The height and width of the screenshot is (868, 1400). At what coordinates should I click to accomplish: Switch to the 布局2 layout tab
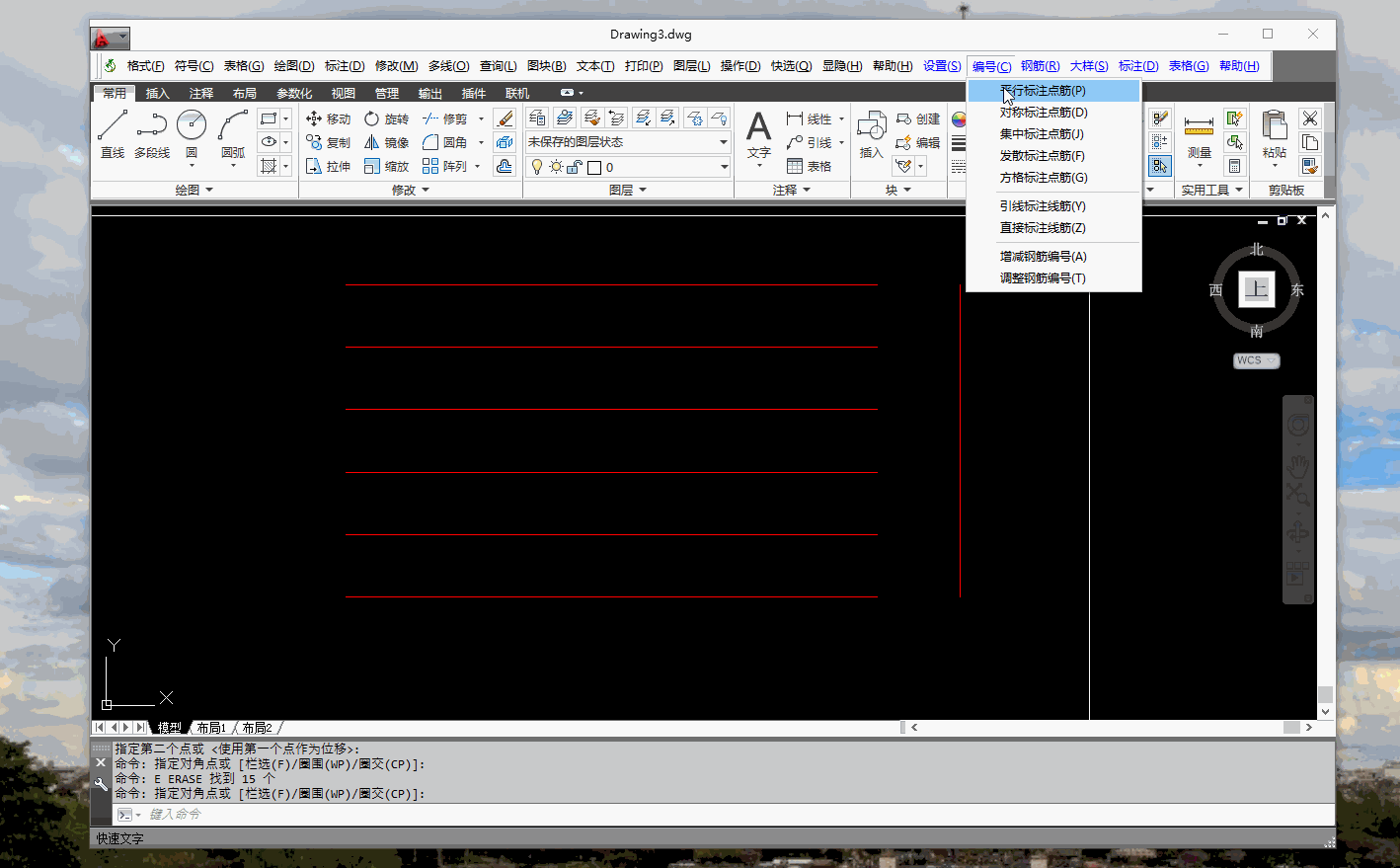(x=257, y=728)
